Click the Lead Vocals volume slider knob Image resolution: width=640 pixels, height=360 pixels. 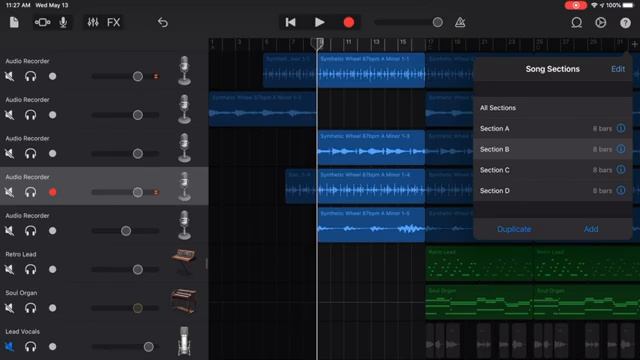[149, 347]
